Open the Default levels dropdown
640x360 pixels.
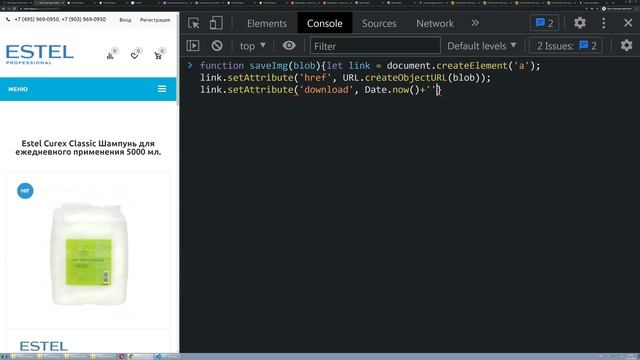[x=482, y=46]
